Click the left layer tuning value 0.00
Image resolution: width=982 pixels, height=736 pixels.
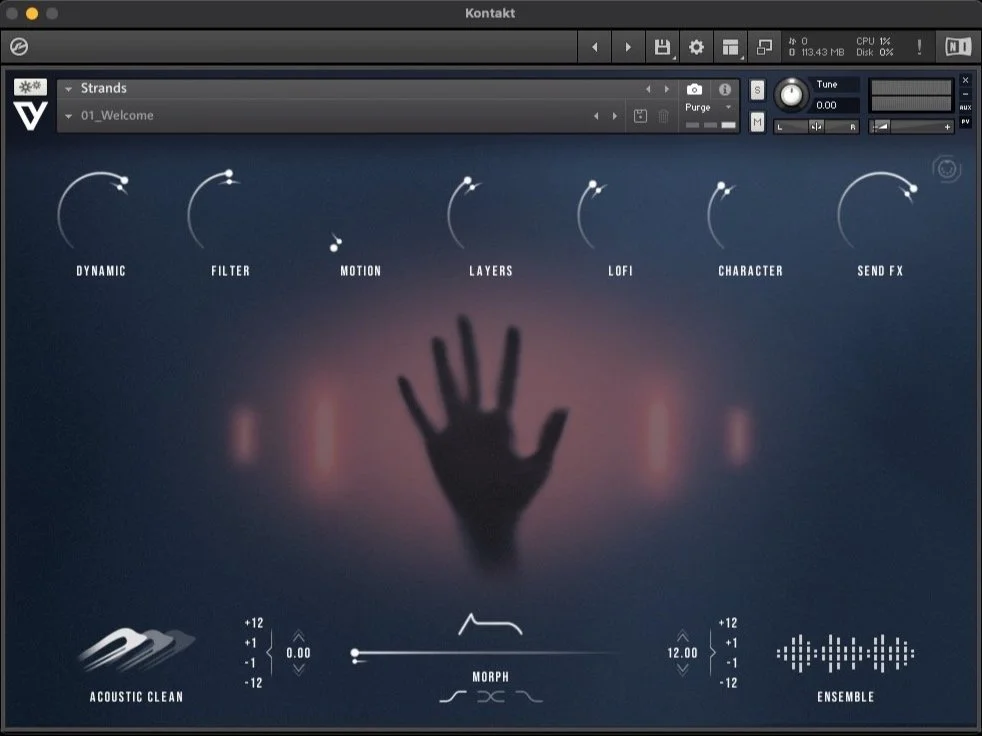[298, 653]
